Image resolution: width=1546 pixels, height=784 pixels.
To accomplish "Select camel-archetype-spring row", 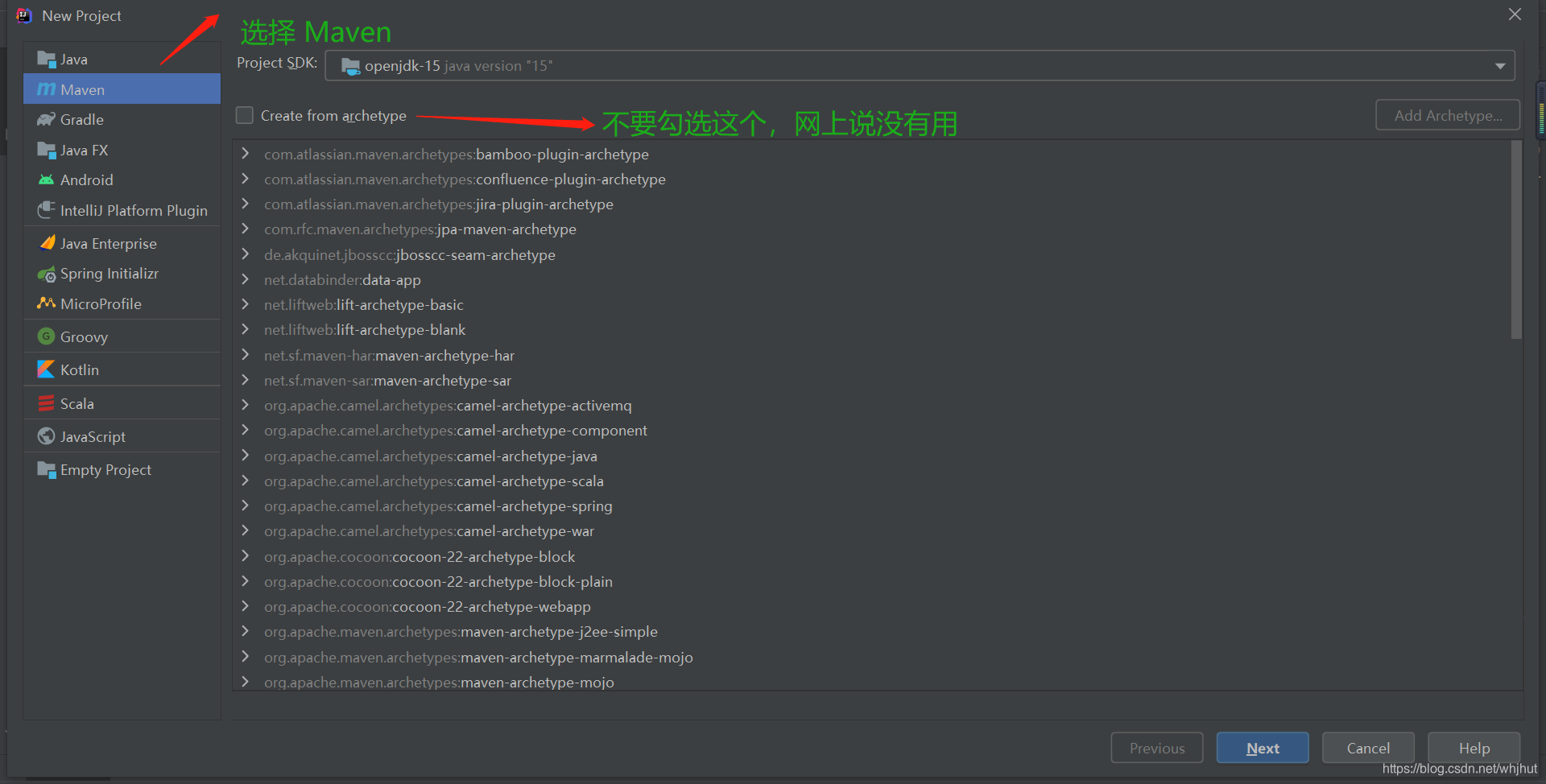I will 872,506.
